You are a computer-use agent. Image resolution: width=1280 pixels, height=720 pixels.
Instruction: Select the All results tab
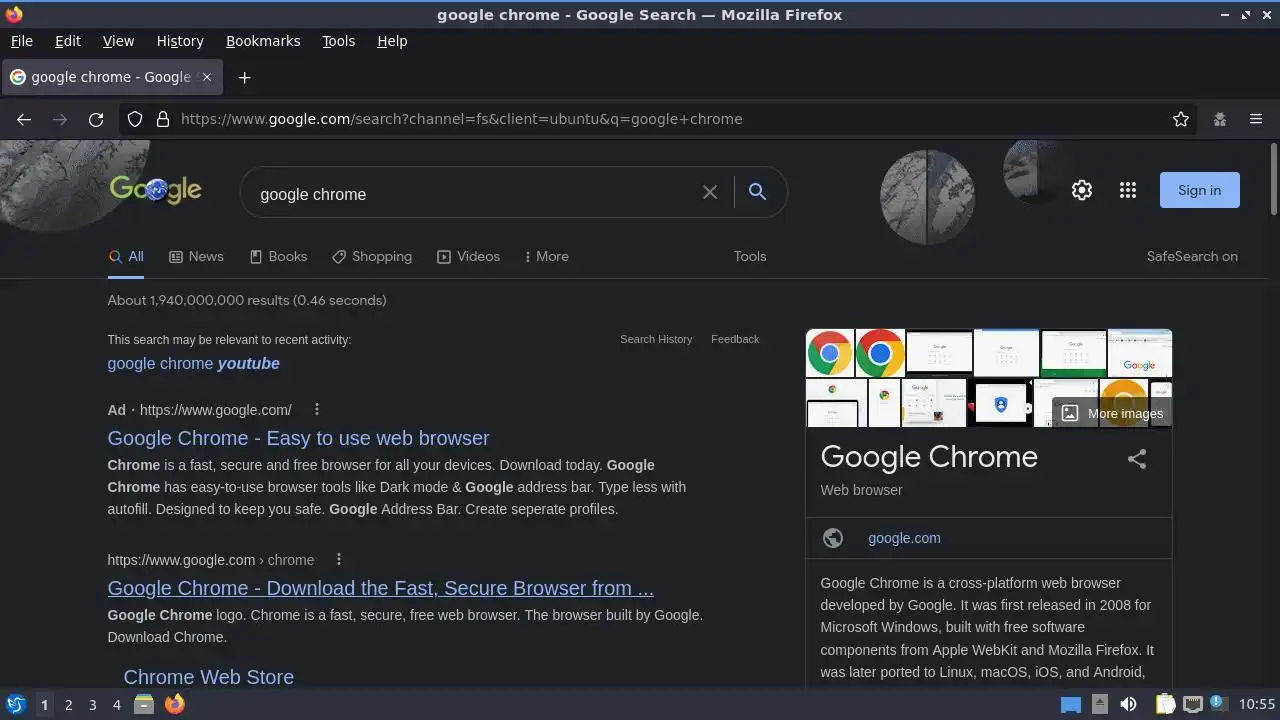pos(126,257)
